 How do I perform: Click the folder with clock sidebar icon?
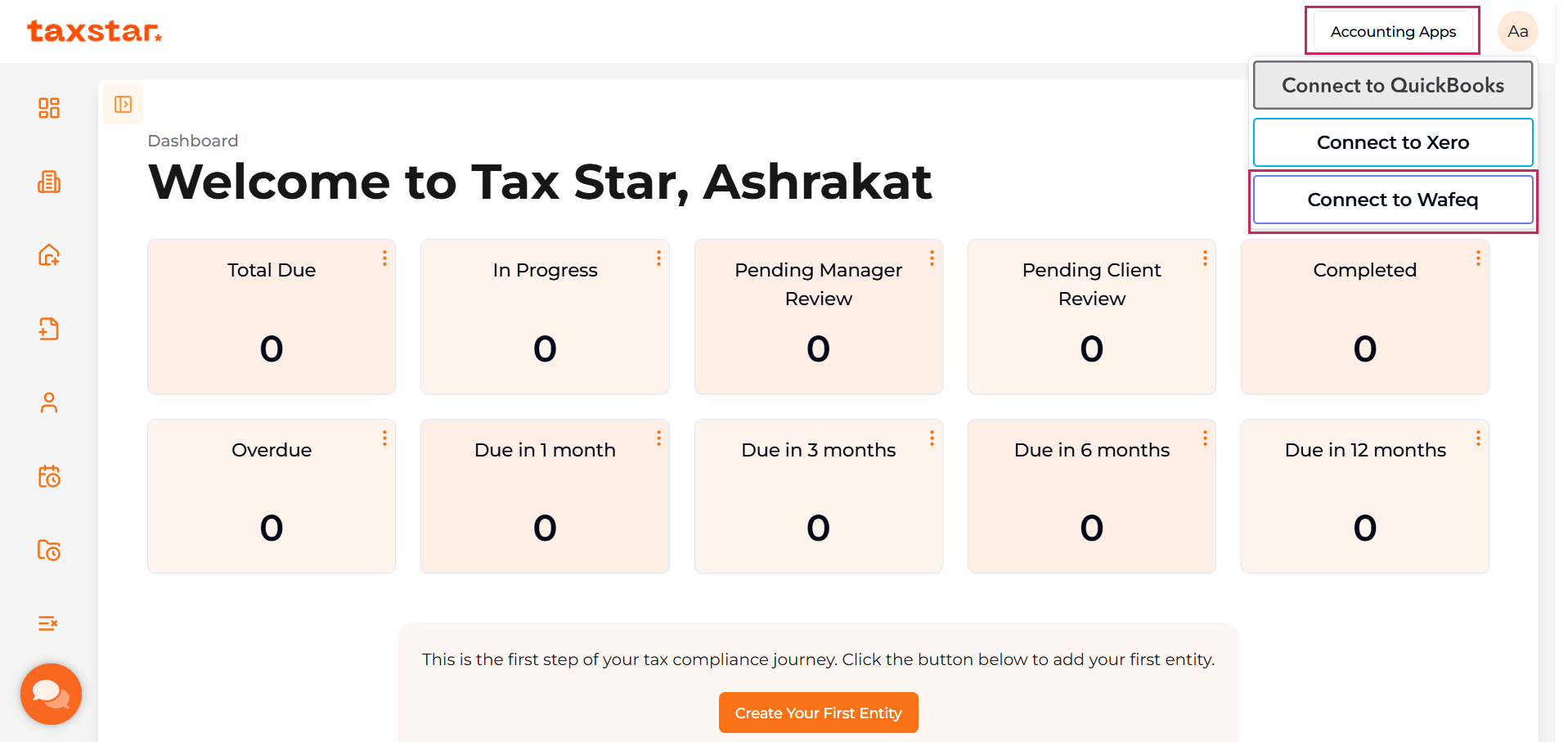click(x=49, y=550)
